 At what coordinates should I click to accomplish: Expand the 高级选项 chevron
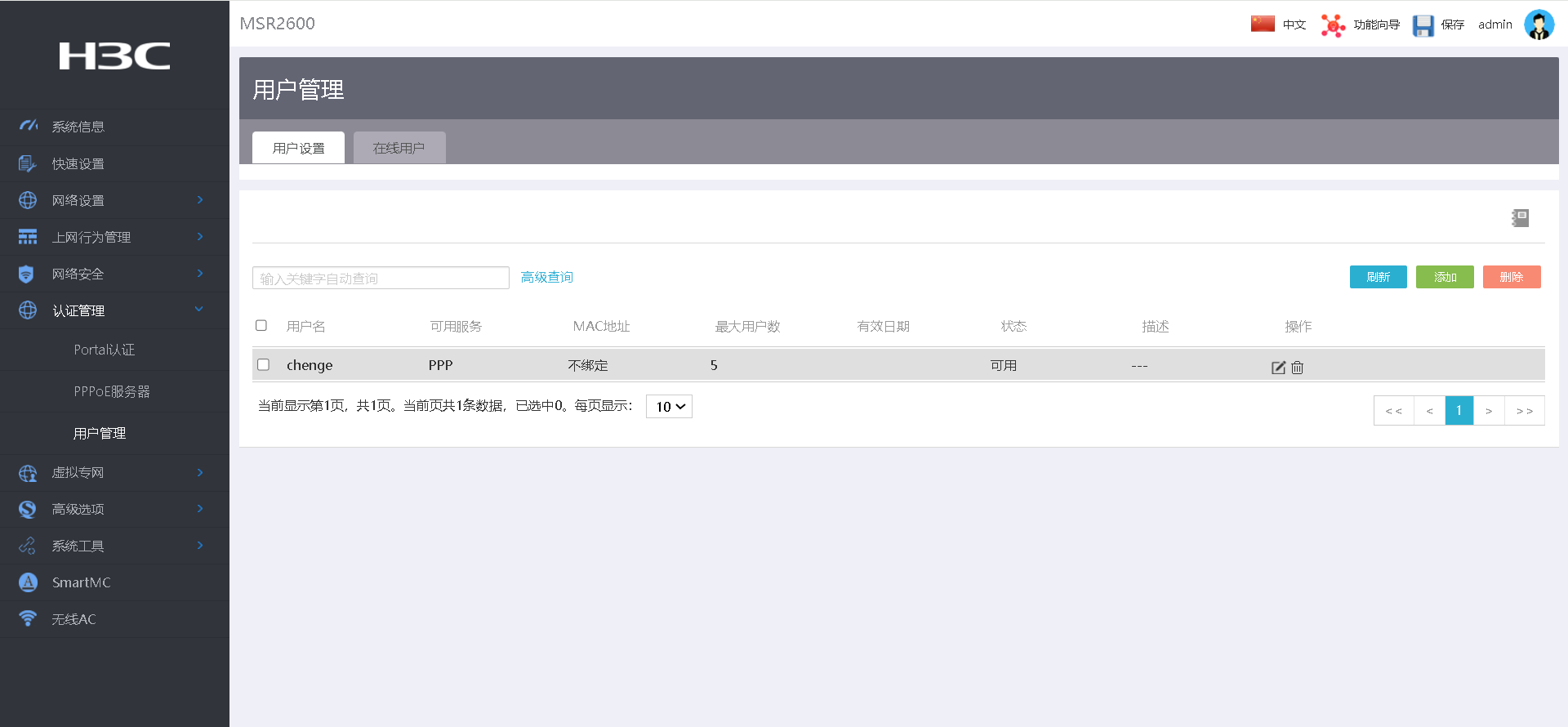coord(200,508)
